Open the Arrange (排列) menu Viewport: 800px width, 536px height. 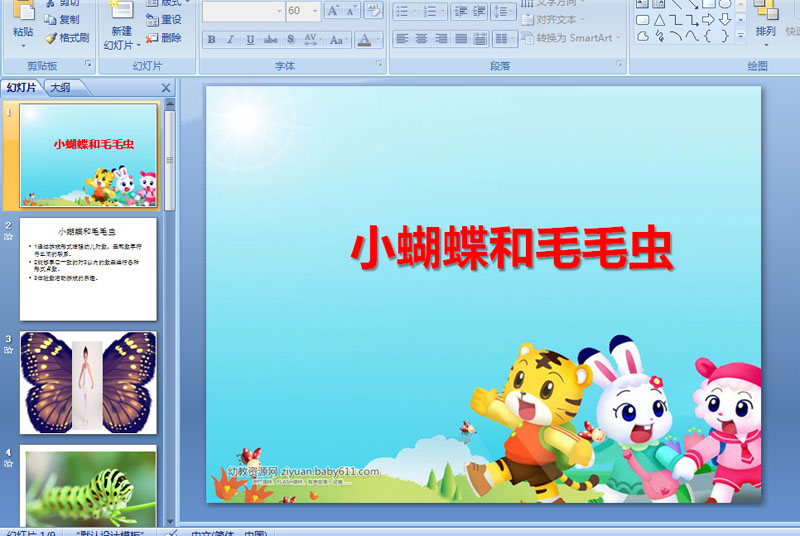[765, 24]
